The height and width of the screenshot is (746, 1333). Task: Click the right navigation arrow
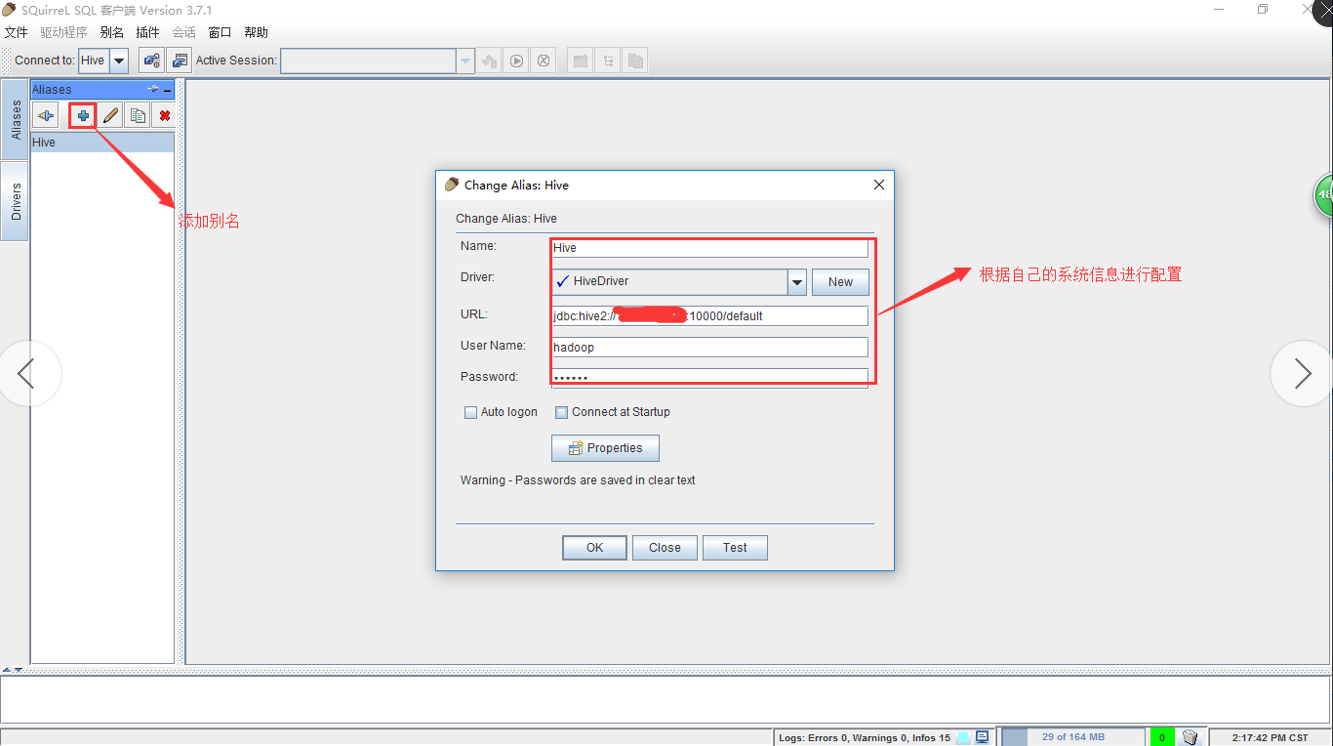pyautogui.click(x=1302, y=374)
